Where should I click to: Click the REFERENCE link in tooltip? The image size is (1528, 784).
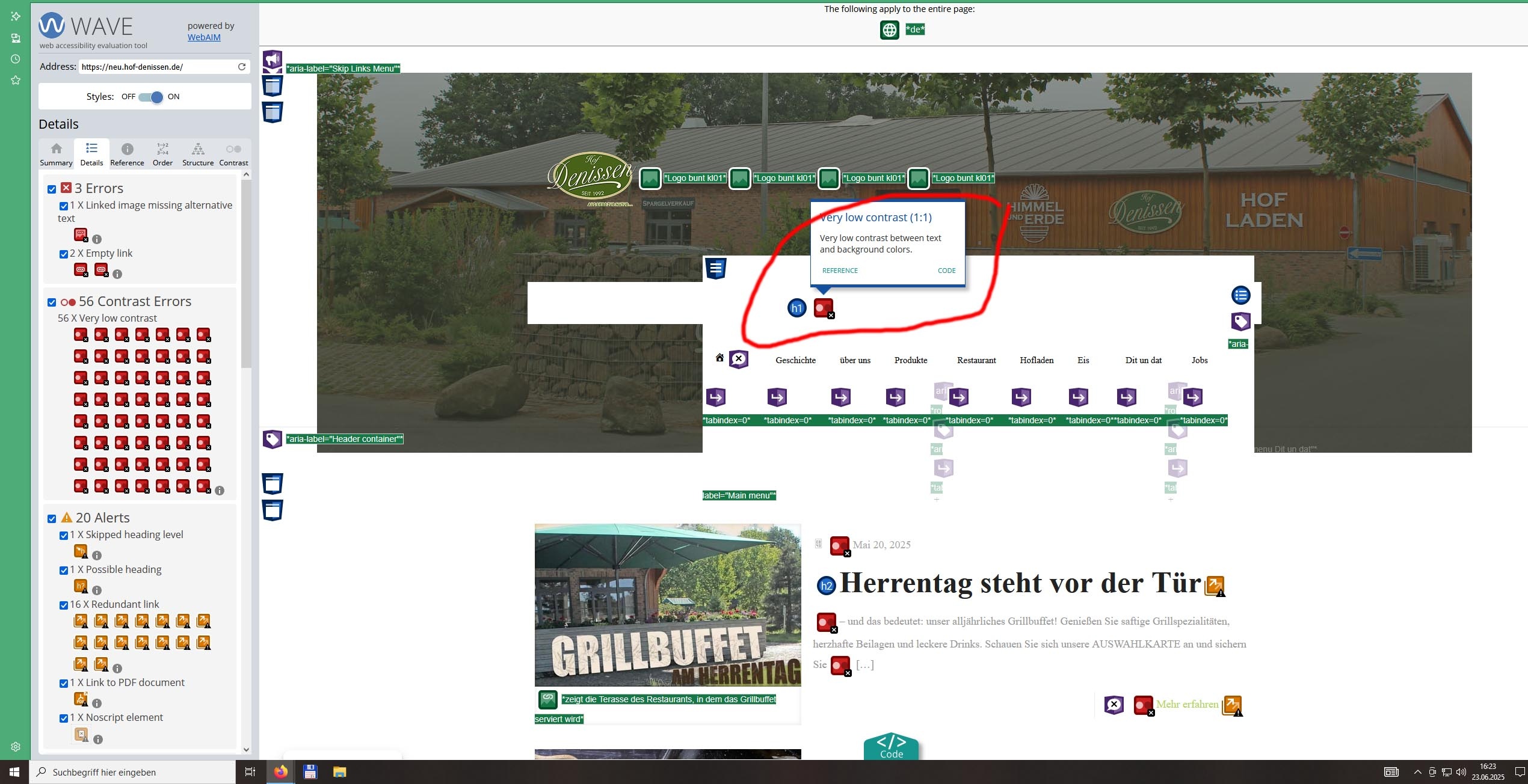click(x=840, y=271)
